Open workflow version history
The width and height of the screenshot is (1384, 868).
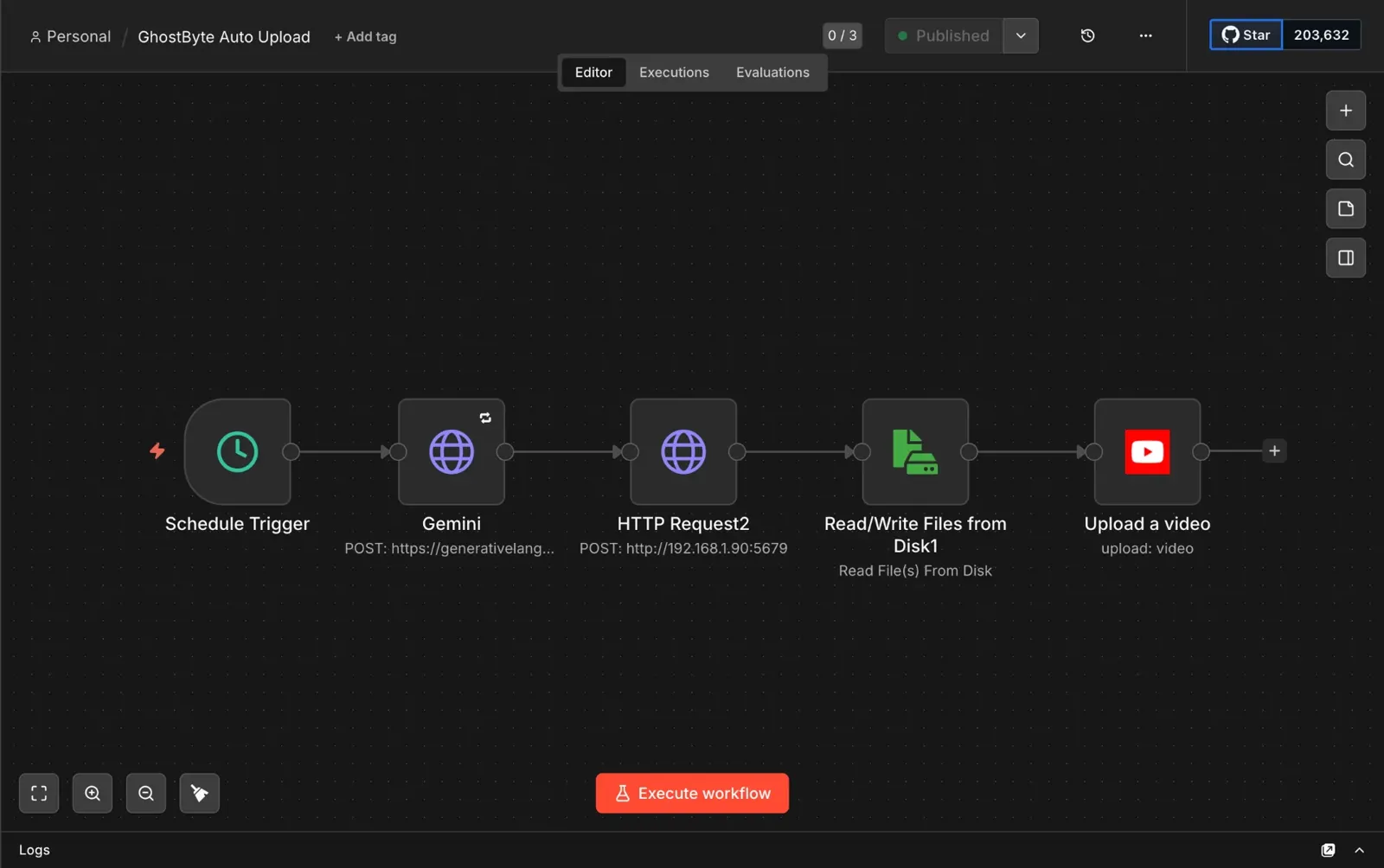tap(1088, 35)
